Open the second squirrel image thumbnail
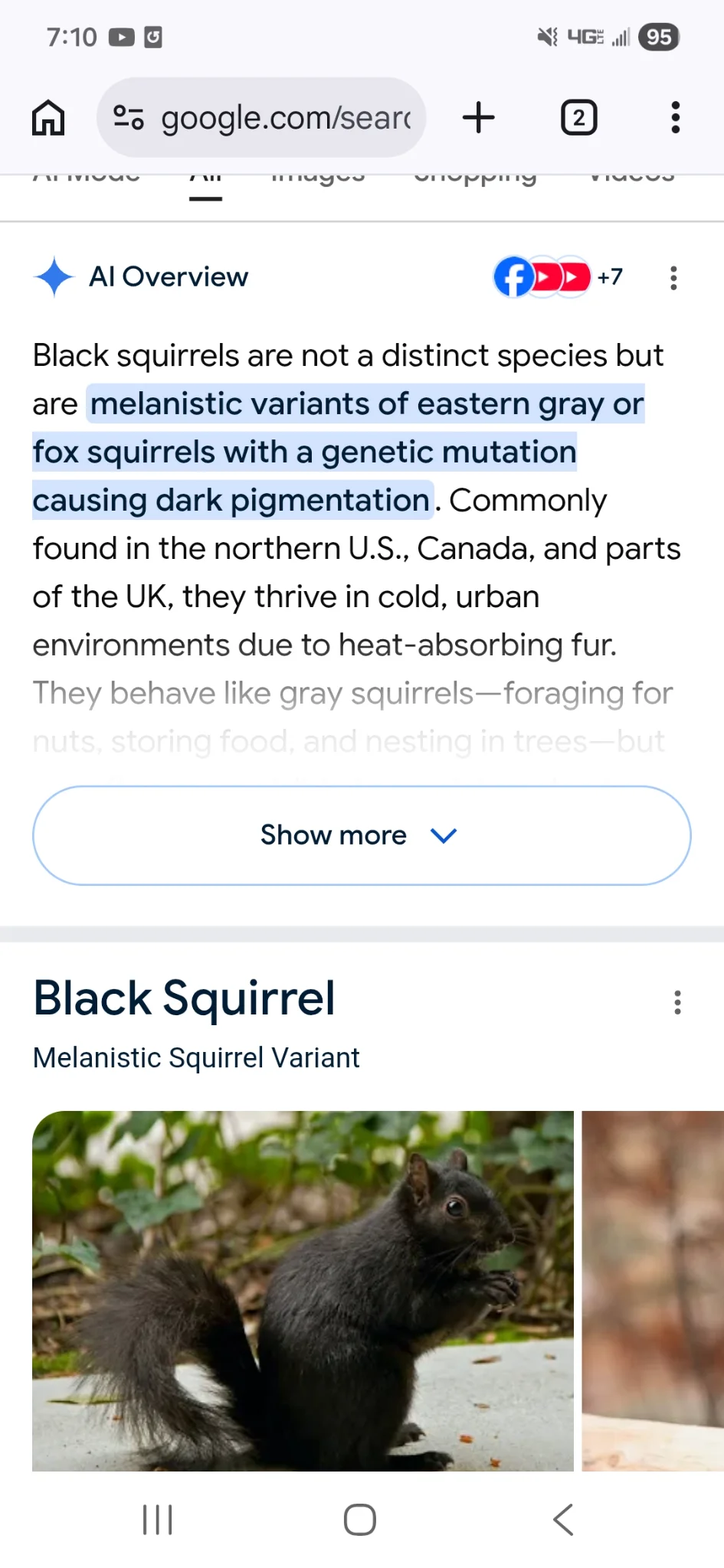724x1568 pixels. (653, 1291)
